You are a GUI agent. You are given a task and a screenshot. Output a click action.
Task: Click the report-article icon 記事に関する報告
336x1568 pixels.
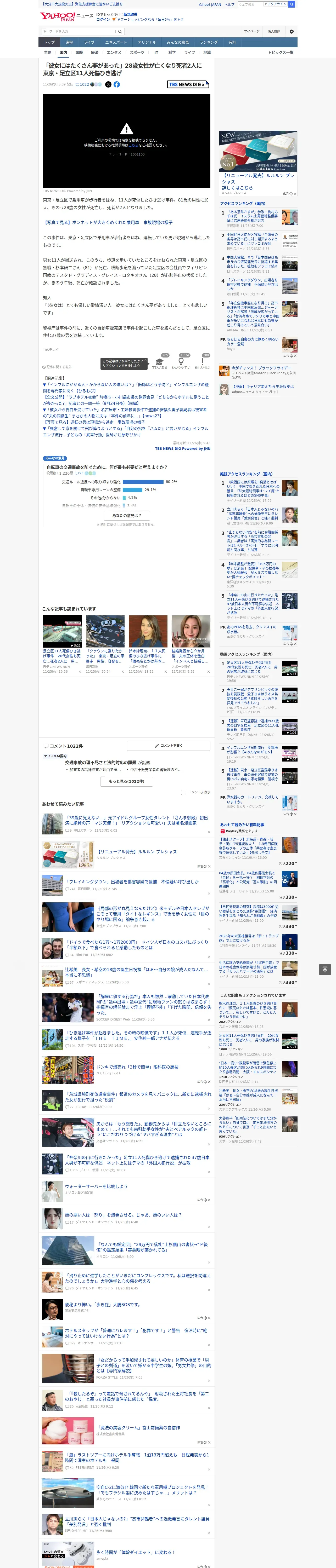coord(44,367)
